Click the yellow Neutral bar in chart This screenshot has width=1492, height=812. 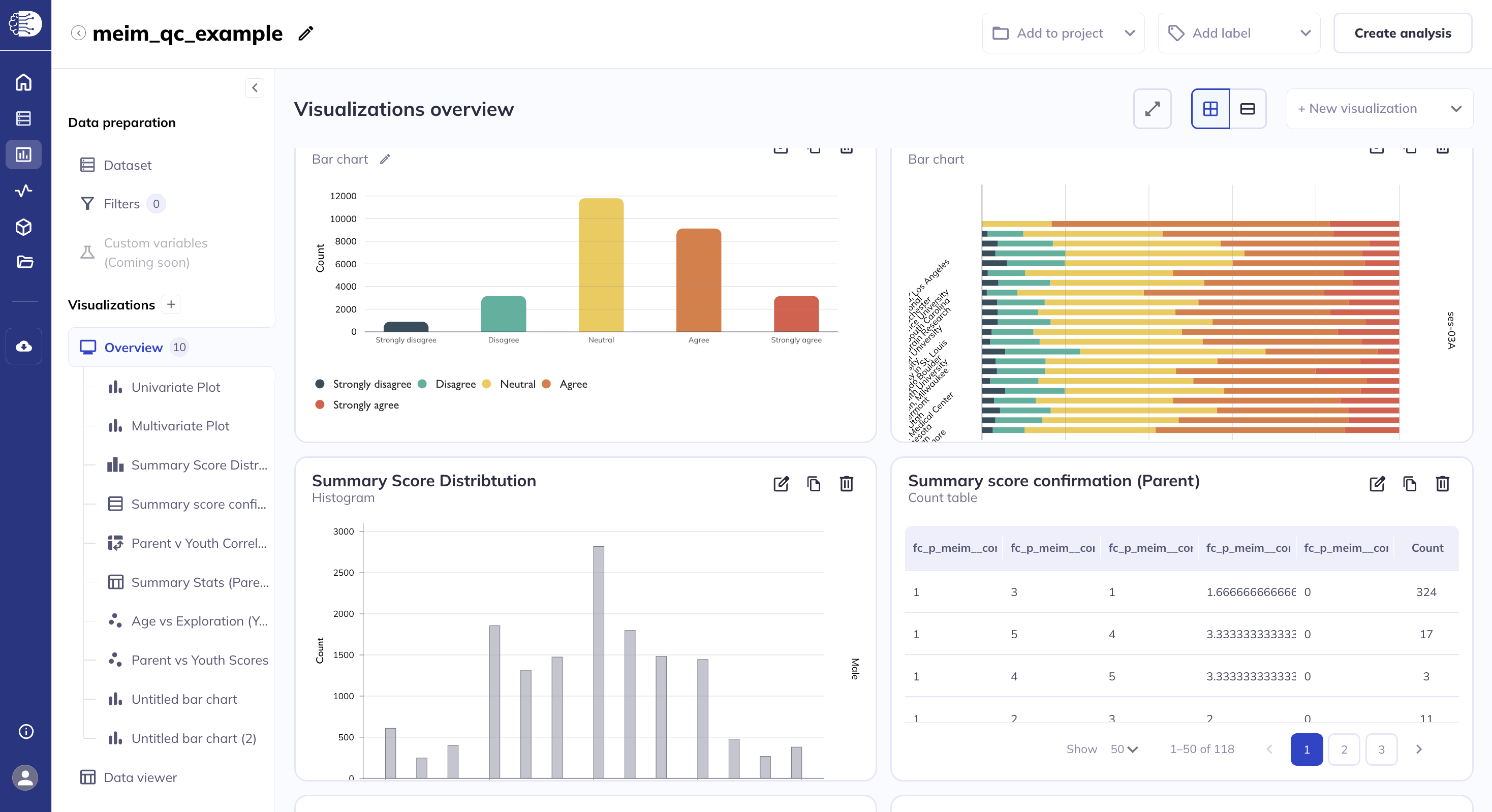601,265
